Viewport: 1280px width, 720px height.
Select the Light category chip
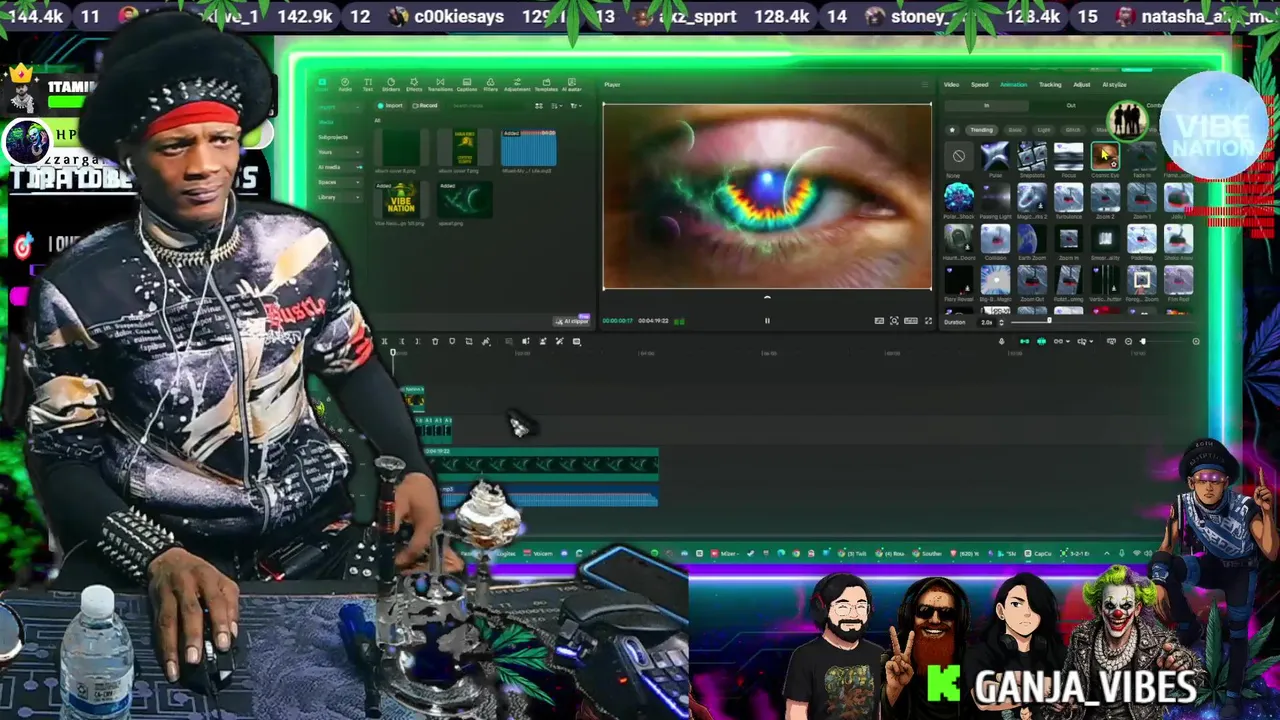(x=1044, y=130)
